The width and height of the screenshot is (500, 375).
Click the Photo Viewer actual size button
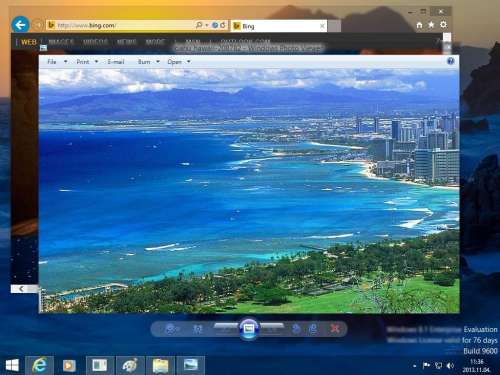197,329
